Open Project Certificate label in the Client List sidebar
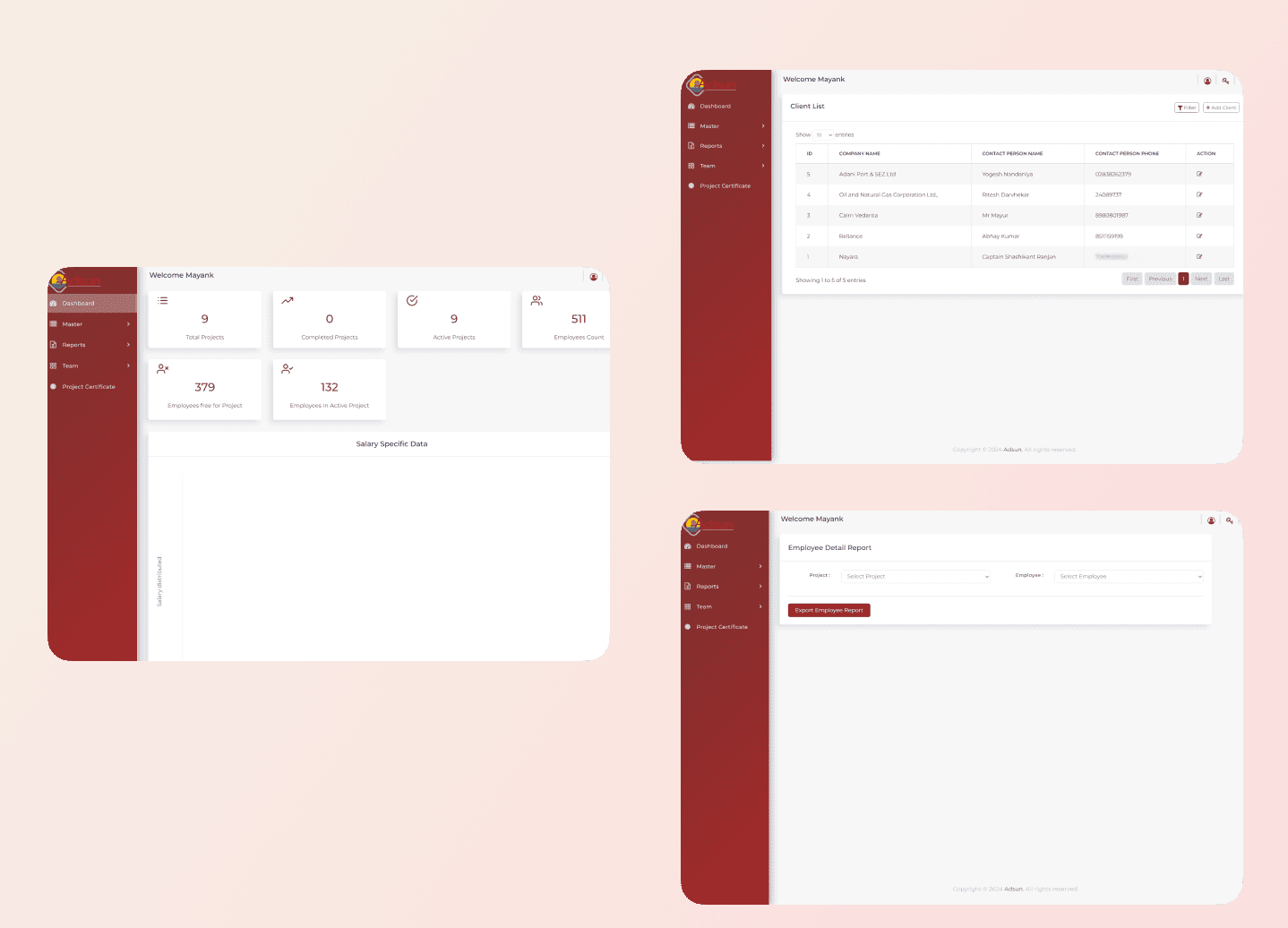Image resolution: width=1288 pixels, height=928 pixels. point(726,186)
